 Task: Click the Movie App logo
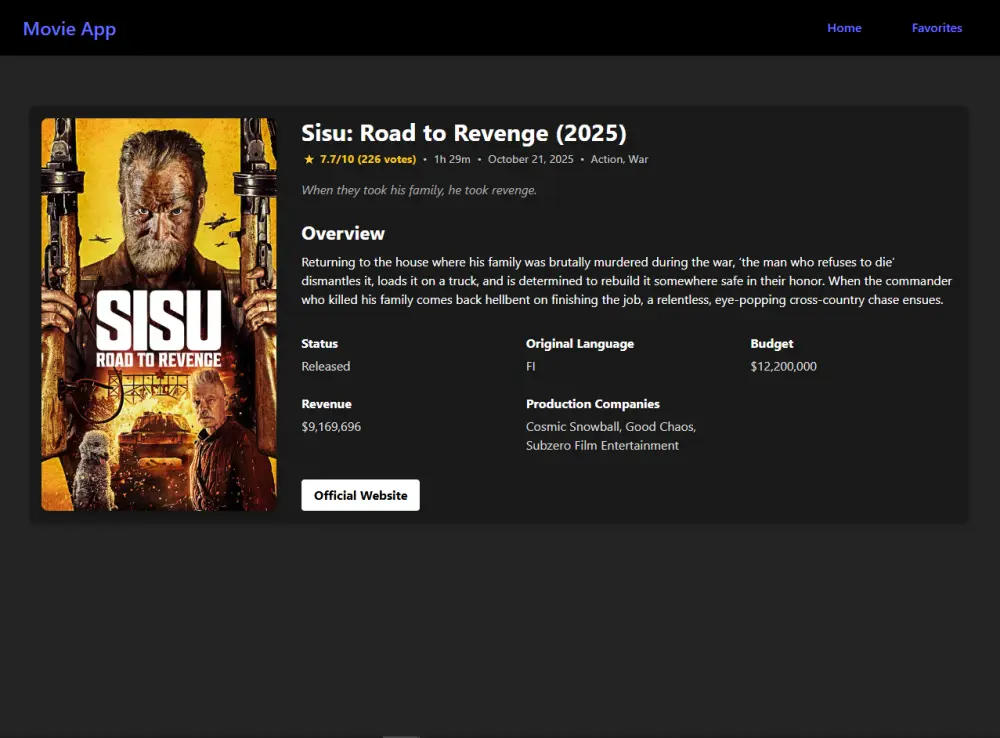[70, 29]
